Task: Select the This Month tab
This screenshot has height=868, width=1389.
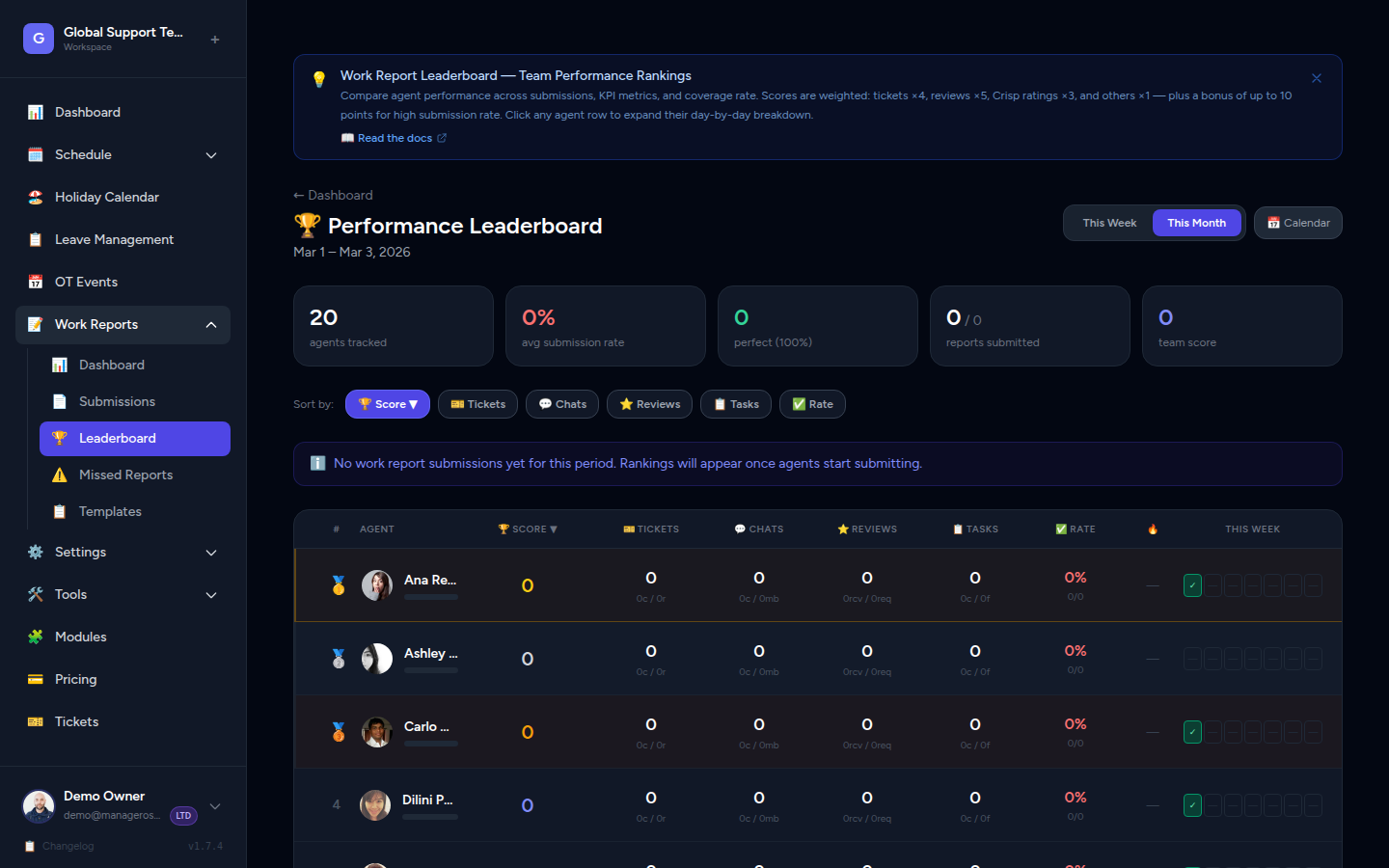Action: coord(1196,222)
